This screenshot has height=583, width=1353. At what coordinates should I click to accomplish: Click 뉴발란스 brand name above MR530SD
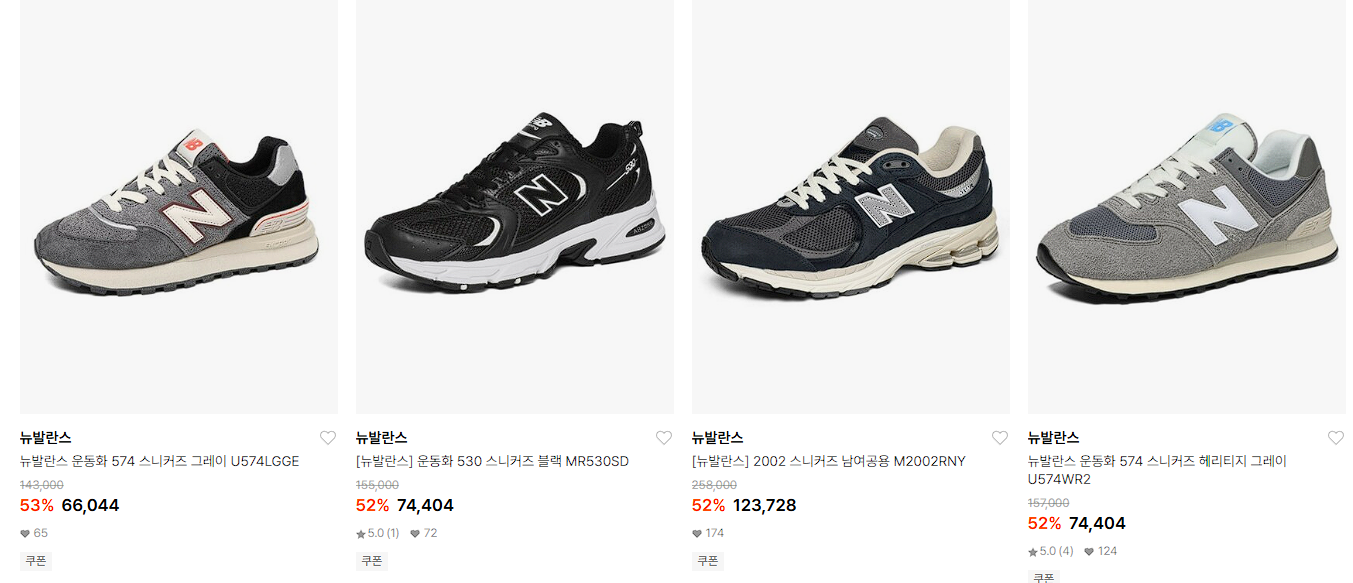tap(382, 438)
